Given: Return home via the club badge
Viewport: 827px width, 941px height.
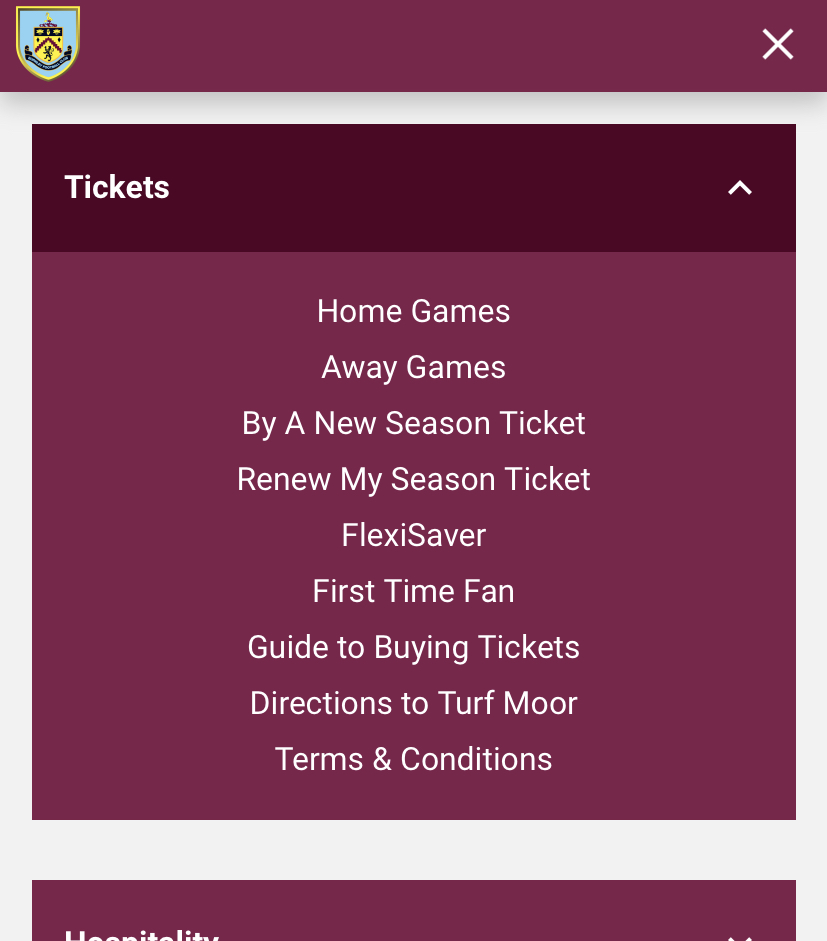Looking at the screenshot, I should (x=48, y=43).
